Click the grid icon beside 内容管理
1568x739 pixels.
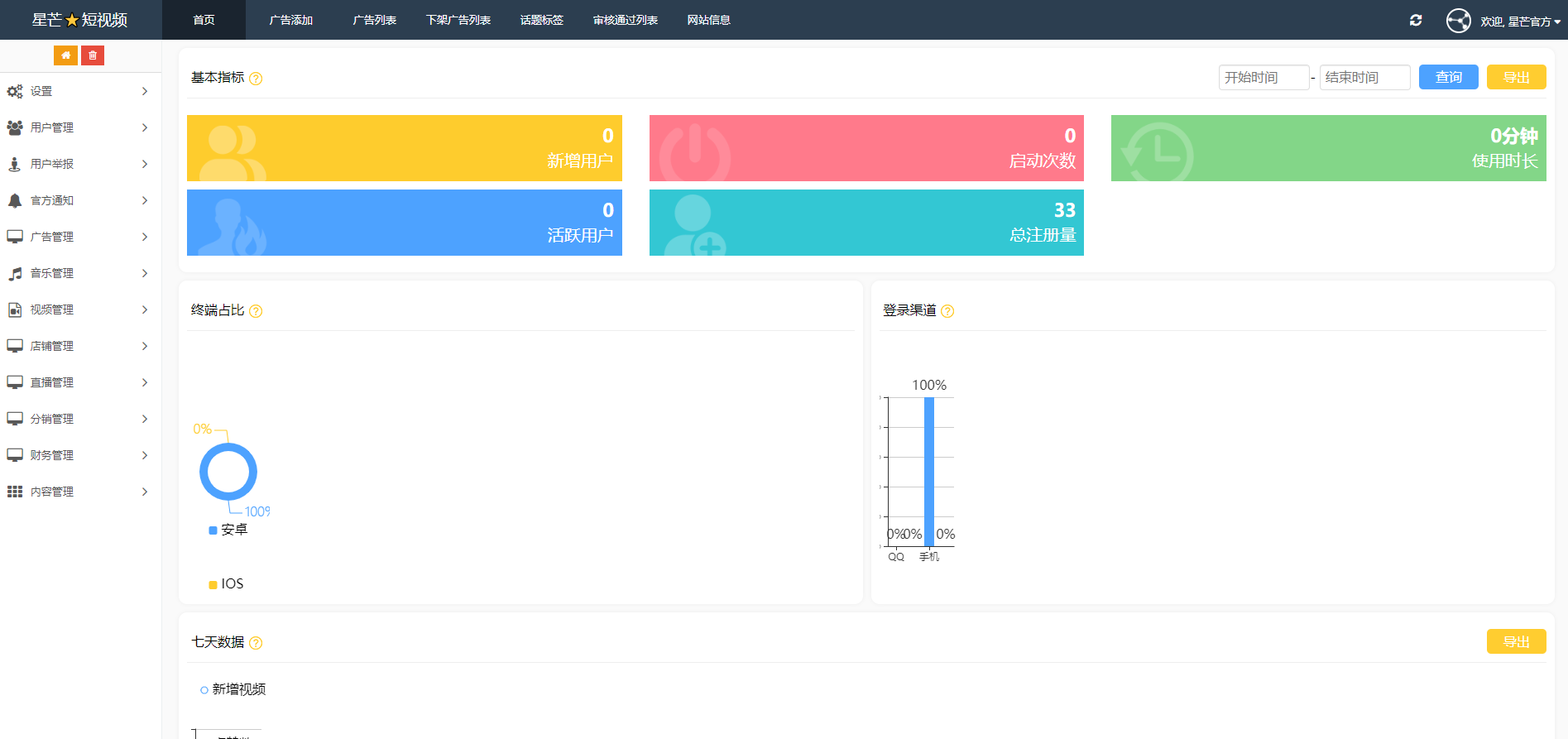tap(15, 492)
